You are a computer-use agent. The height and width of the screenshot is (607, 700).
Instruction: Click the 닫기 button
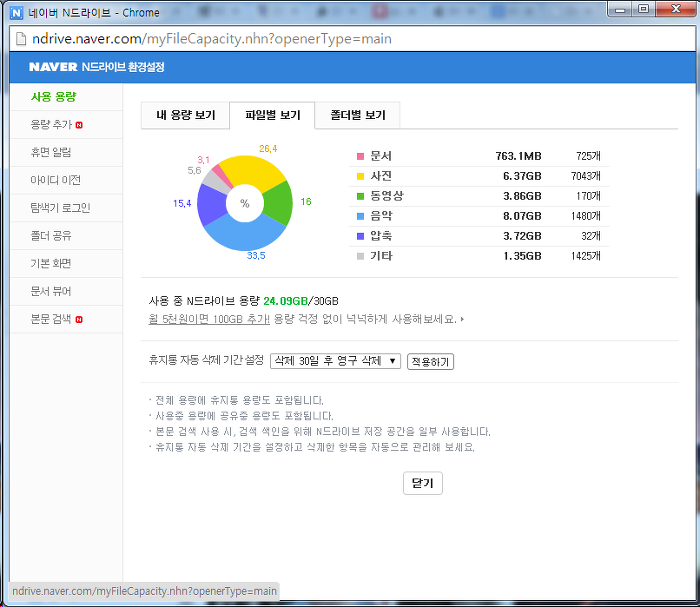tap(423, 483)
